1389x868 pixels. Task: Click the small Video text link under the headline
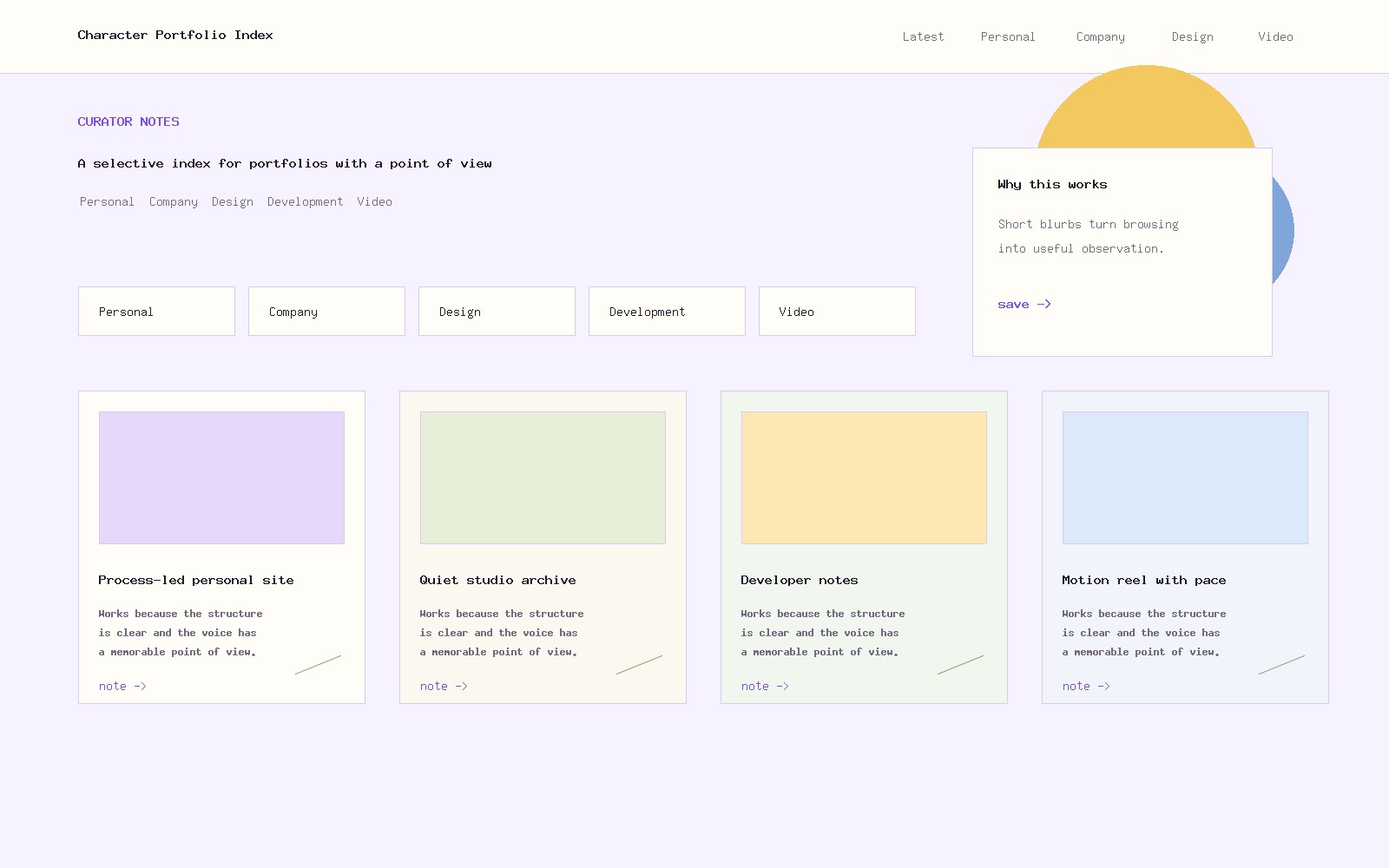374,201
